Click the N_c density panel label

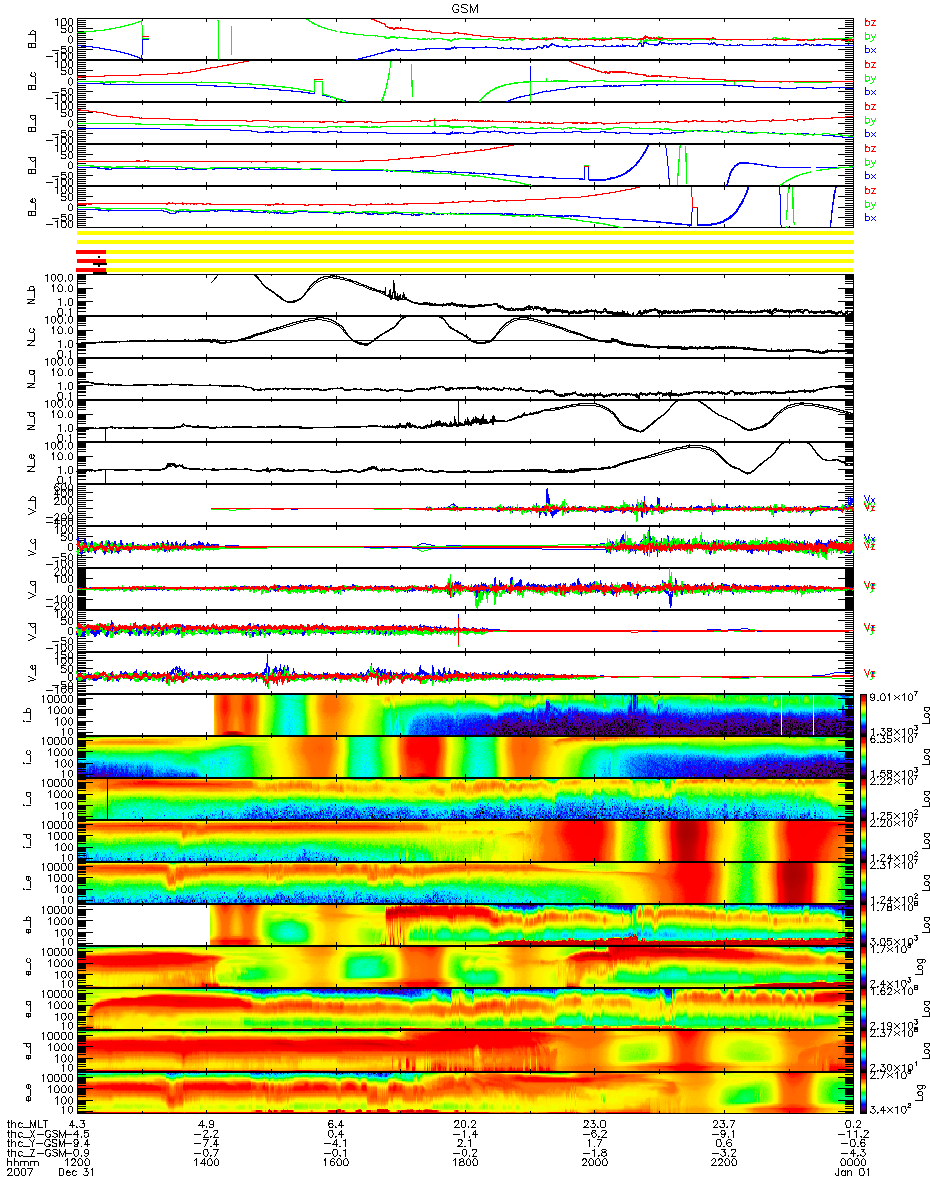(31, 337)
